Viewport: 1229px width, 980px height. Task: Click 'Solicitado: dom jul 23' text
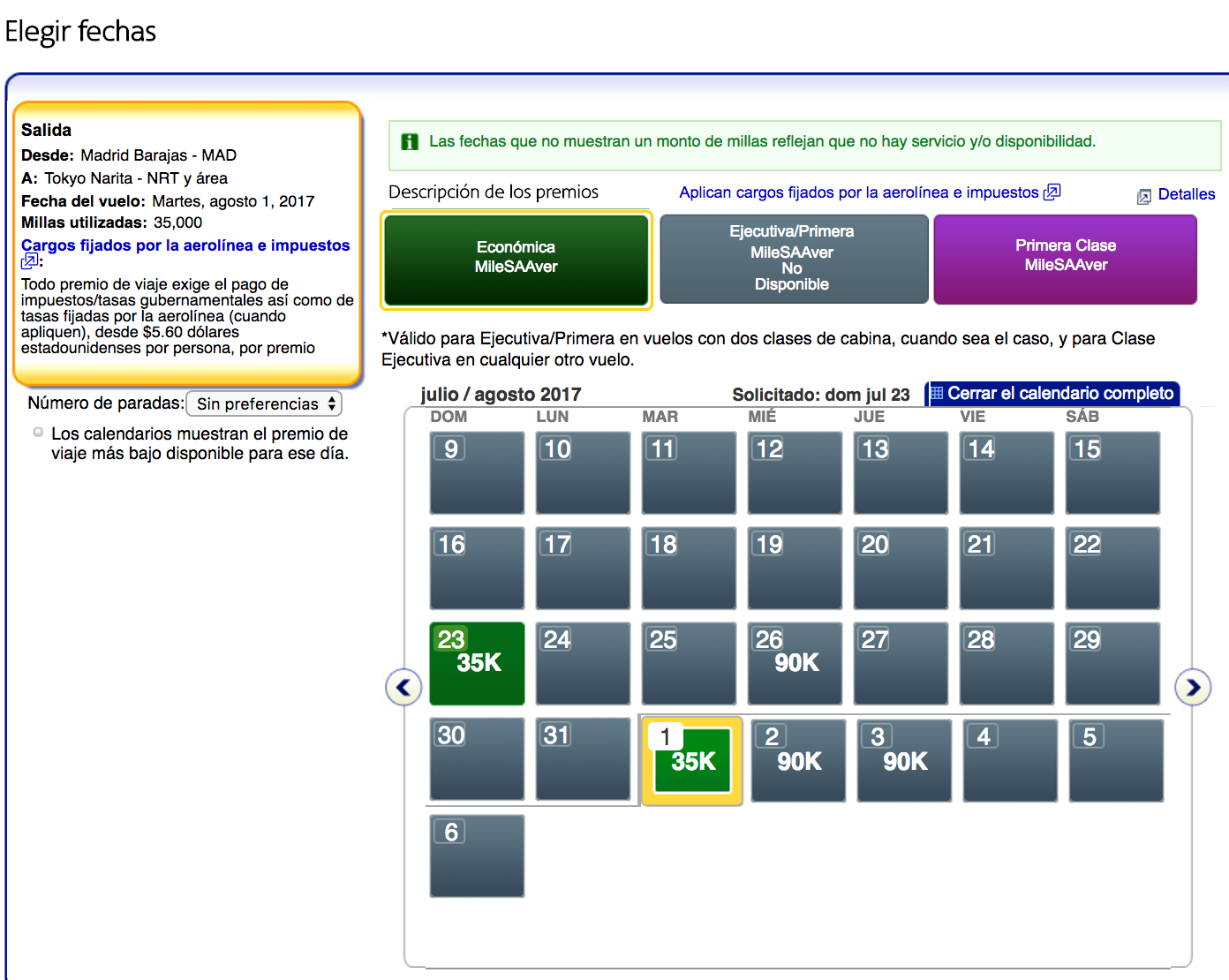point(820,395)
